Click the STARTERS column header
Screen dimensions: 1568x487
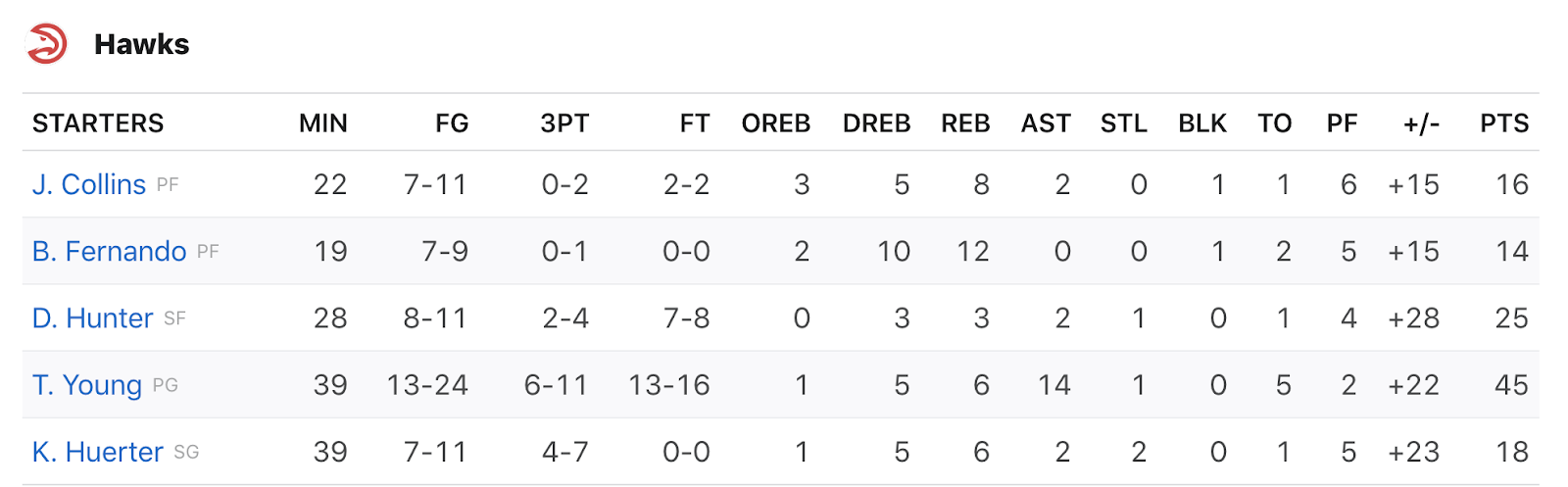click(x=98, y=123)
